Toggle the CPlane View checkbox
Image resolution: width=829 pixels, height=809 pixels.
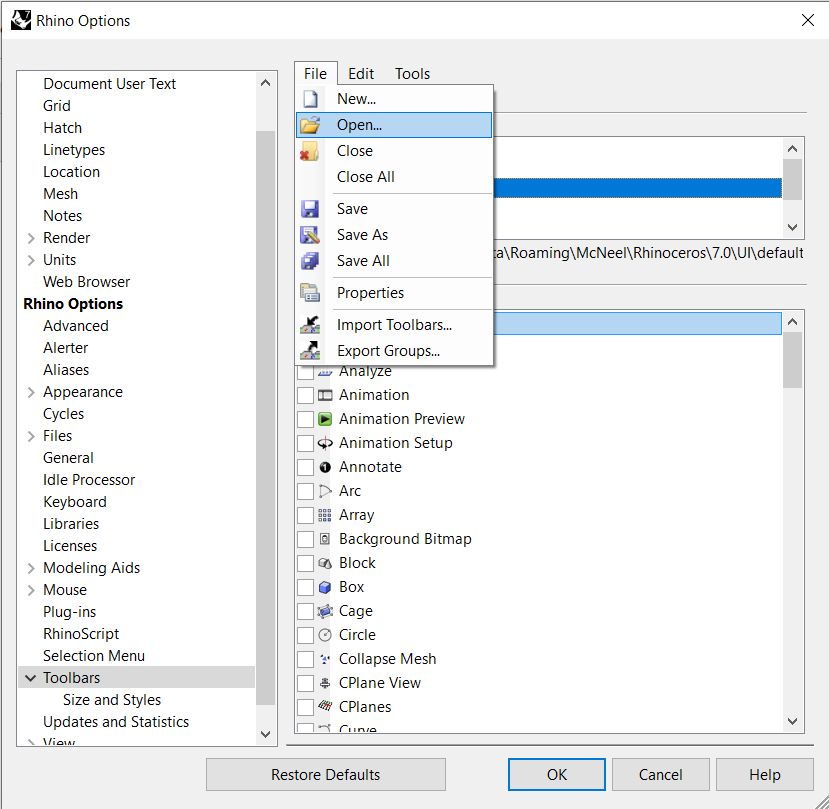point(305,683)
